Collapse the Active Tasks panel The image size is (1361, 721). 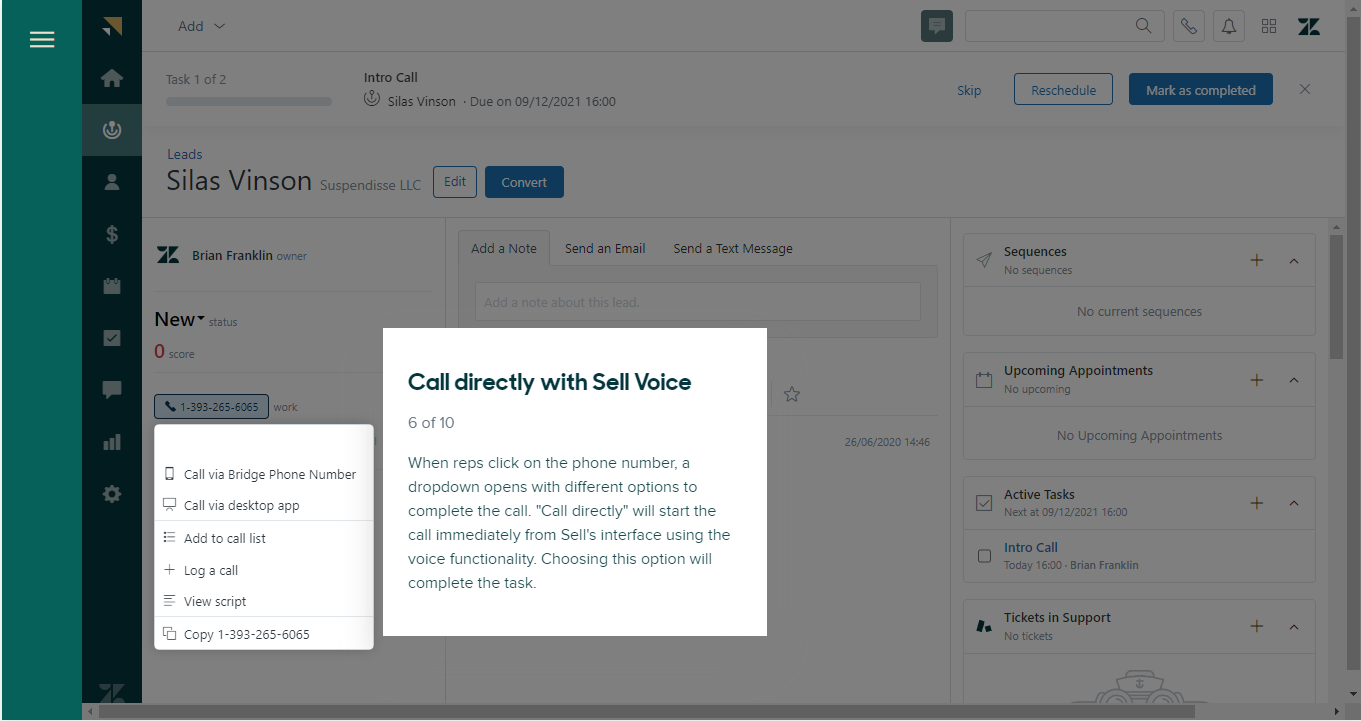point(1294,504)
